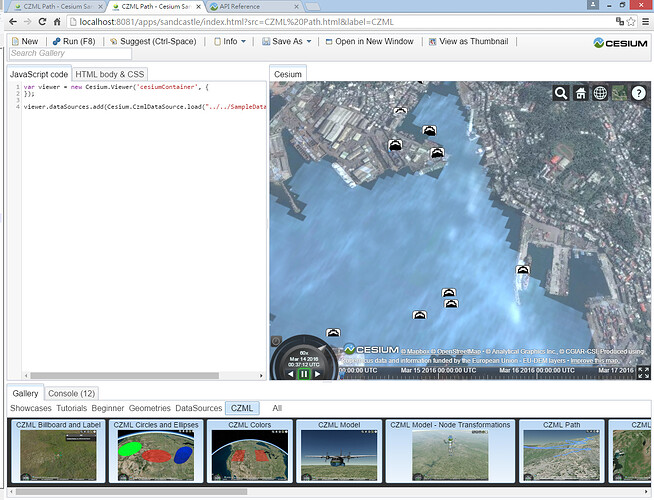Open CZML Model airplane demo
Image resolution: width=654 pixels, height=500 pixels.
(x=339, y=451)
